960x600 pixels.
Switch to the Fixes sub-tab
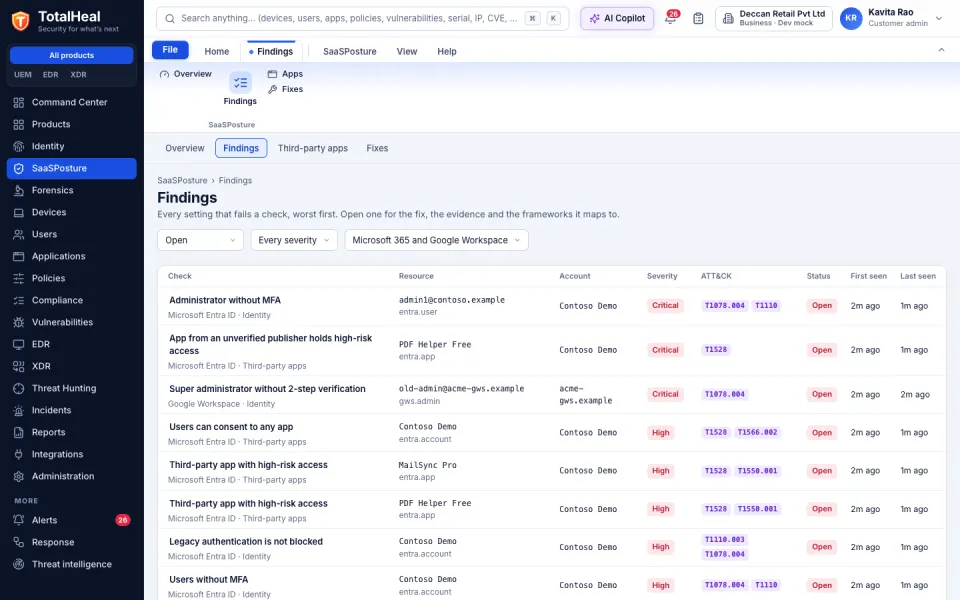(x=377, y=148)
